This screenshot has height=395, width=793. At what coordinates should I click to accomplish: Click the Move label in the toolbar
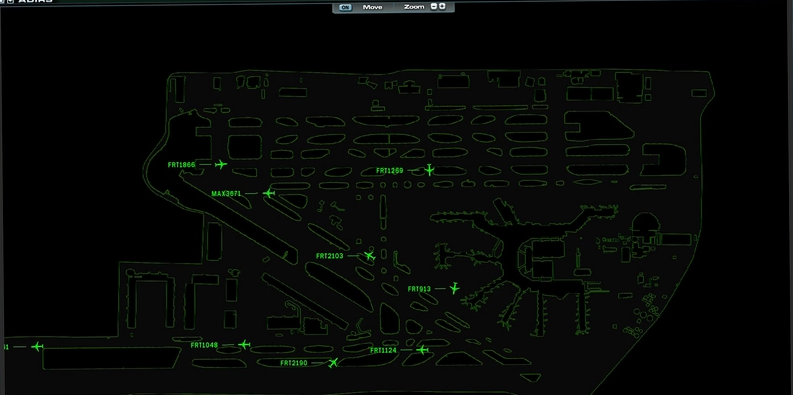pos(372,7)
